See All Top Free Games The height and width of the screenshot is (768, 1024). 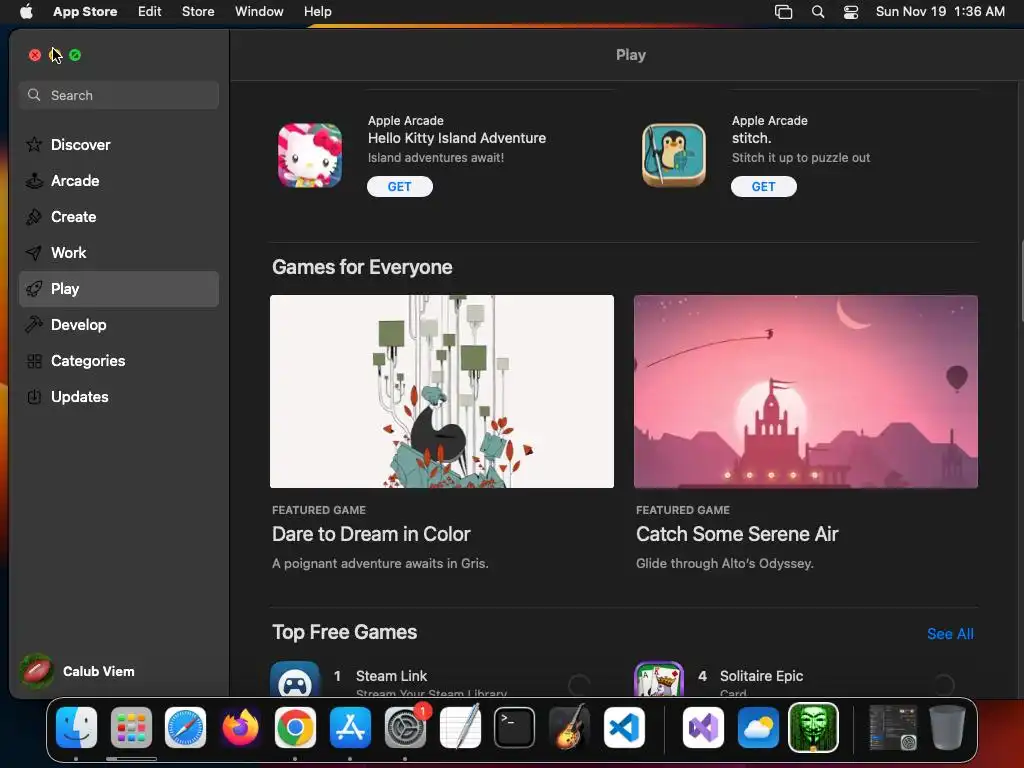point(950,634)
